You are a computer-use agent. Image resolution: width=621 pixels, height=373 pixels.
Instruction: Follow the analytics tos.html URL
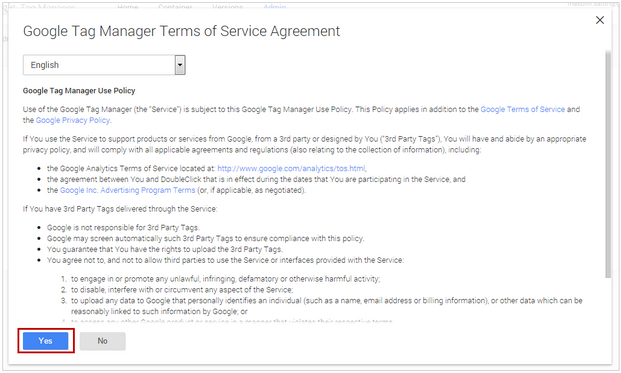pyautogui.click(x=291, y=168)
